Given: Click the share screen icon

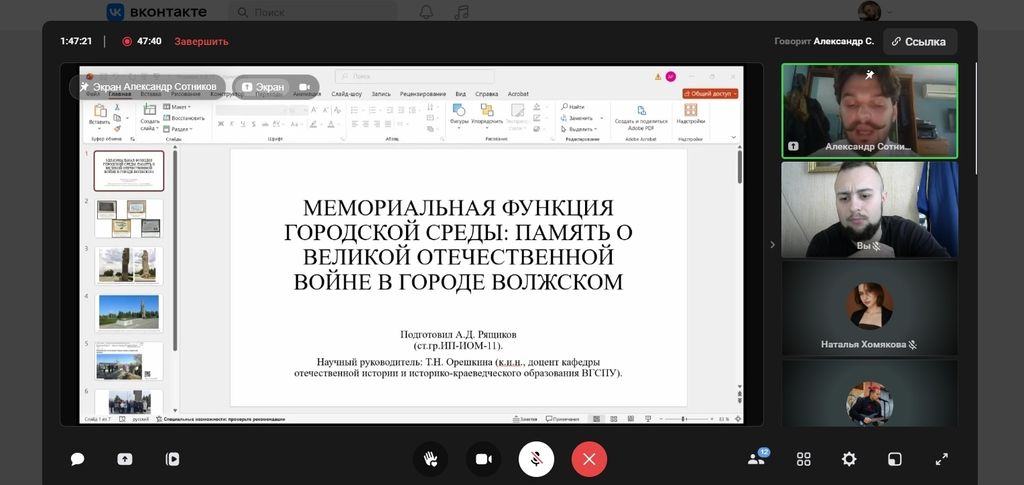Looking at the screenshot, I should click(124, 459).
